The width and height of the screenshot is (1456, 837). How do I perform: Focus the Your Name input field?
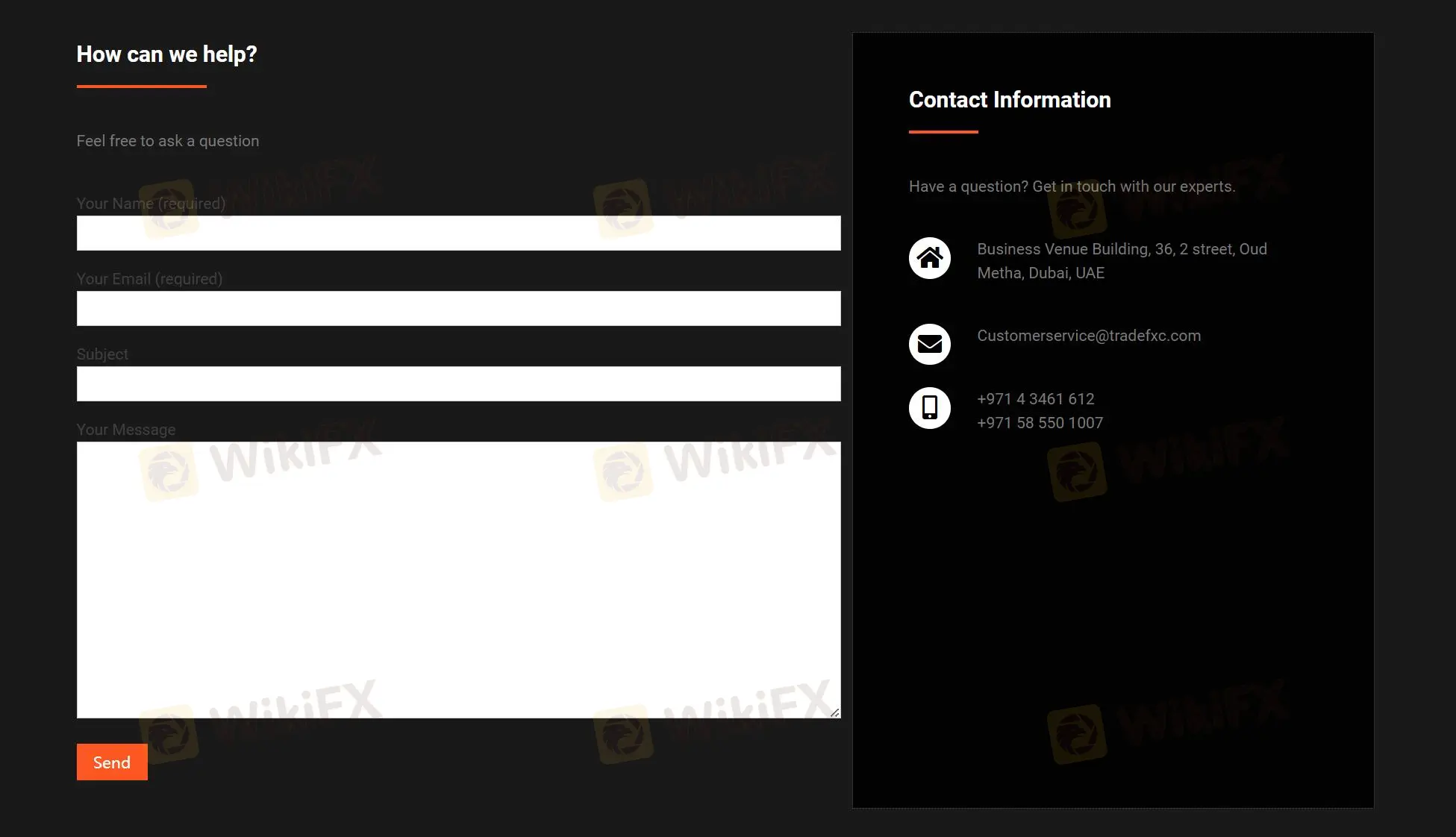pos(458,233)
